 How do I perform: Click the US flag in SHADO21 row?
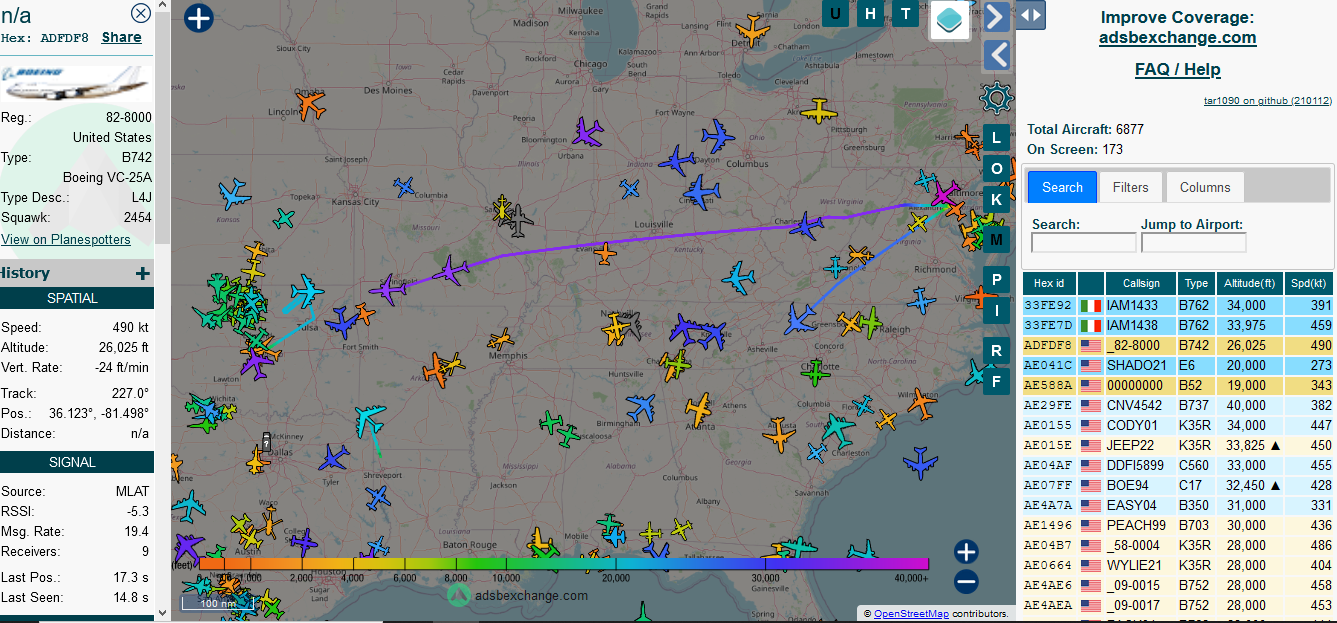pyautogui.click(x=1090, y=366)
